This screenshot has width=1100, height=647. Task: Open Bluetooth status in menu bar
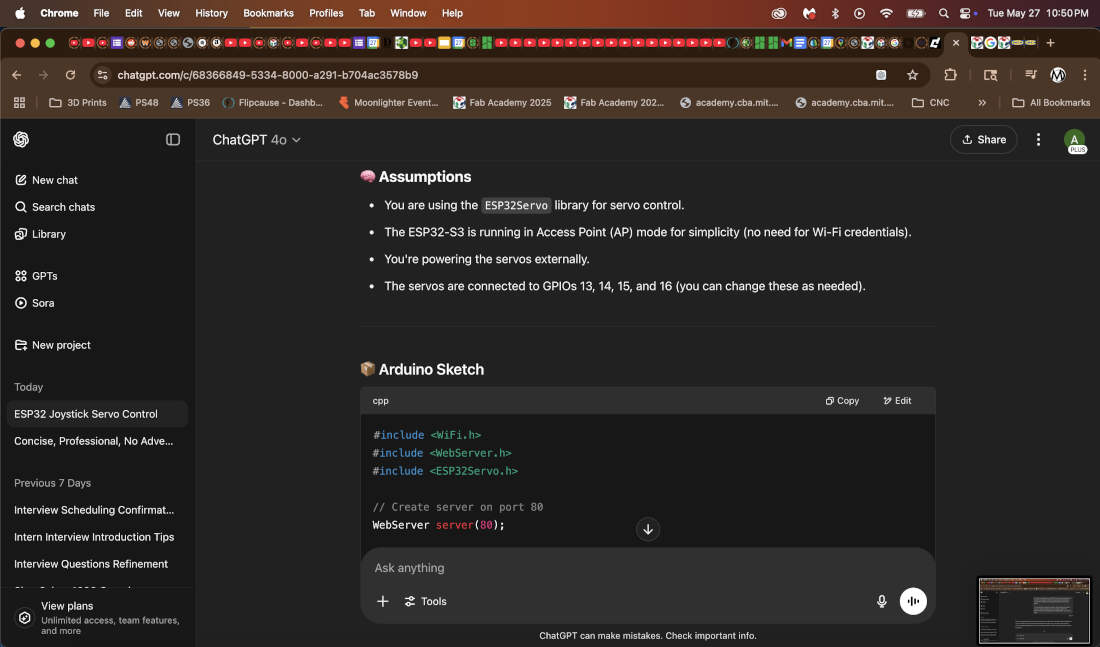point(835,13)
